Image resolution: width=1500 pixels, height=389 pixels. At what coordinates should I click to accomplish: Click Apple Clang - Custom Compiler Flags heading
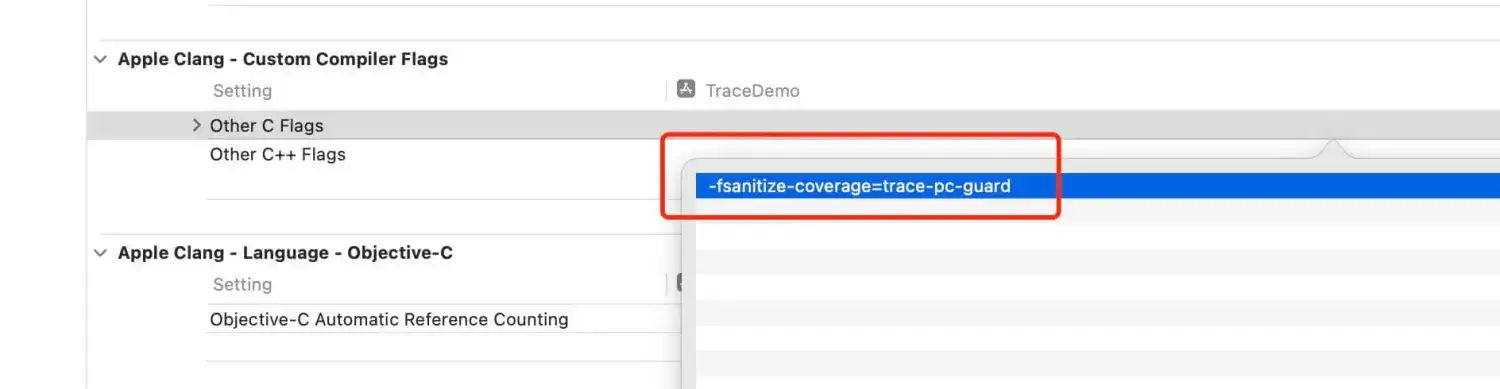pos(283,59)
